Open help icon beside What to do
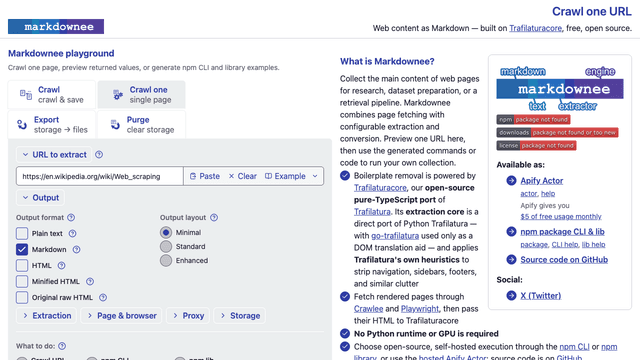This screenshot has width=640, height=360. (62, 346)
